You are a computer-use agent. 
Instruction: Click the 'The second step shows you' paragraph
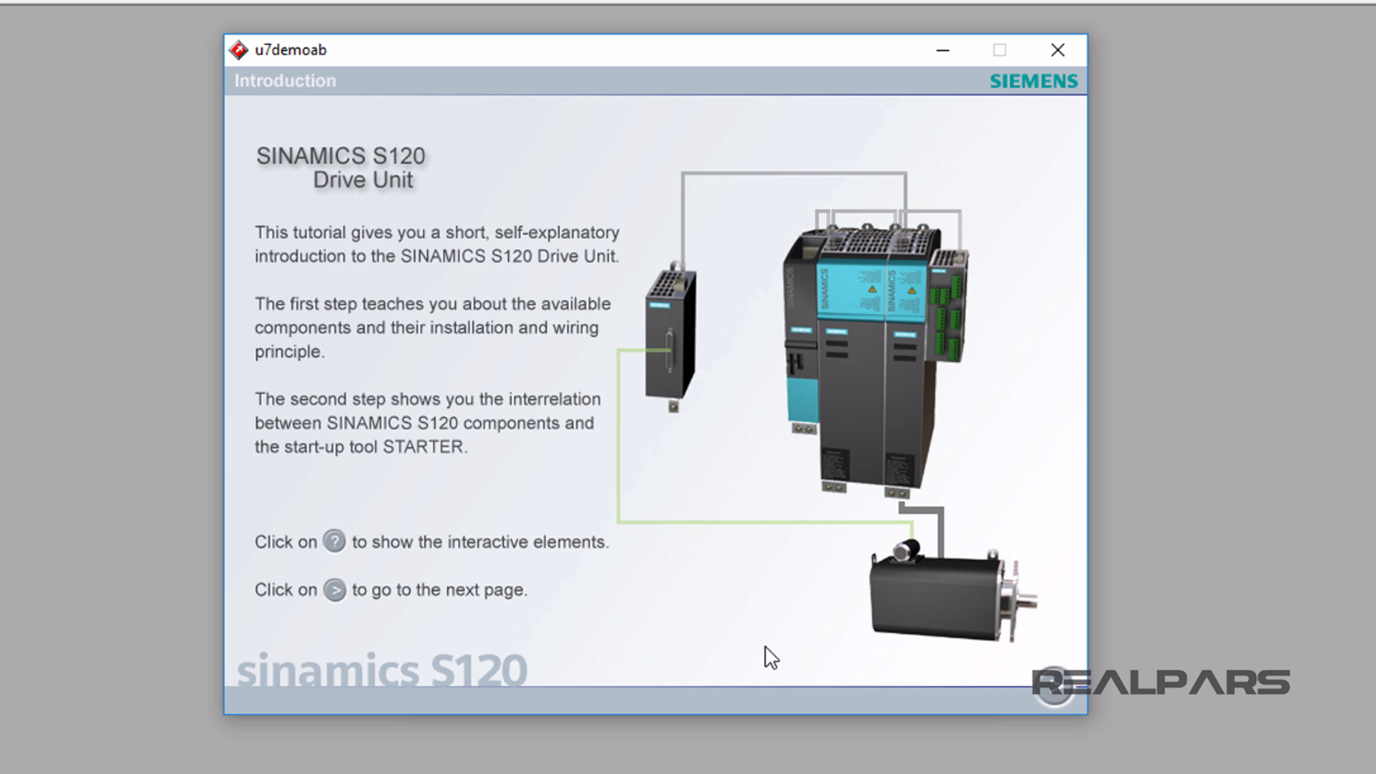(428, 423)
